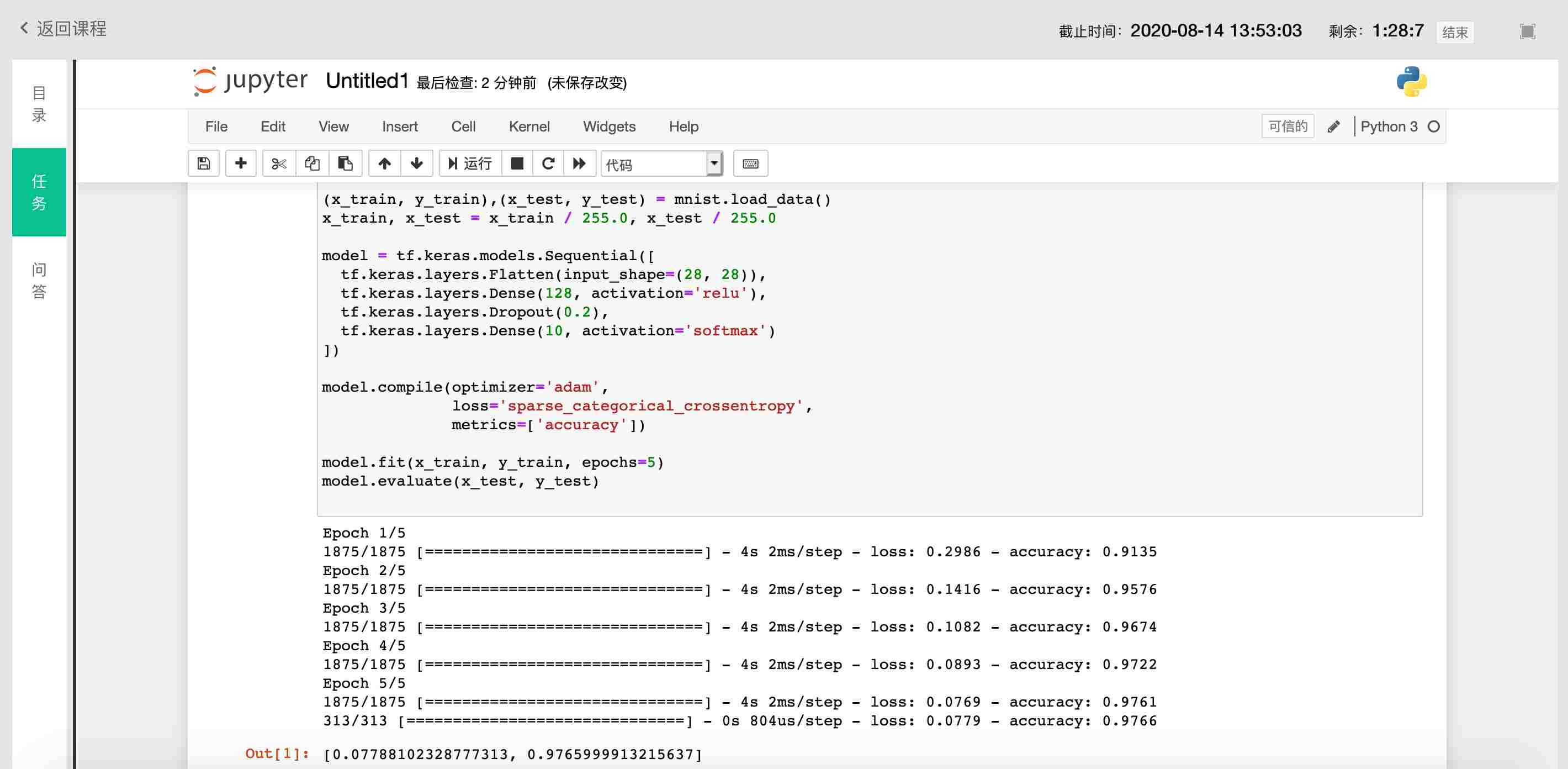Insert a cell below with the plus icon
Screen dimensions: 1568x769
(241, 164)
